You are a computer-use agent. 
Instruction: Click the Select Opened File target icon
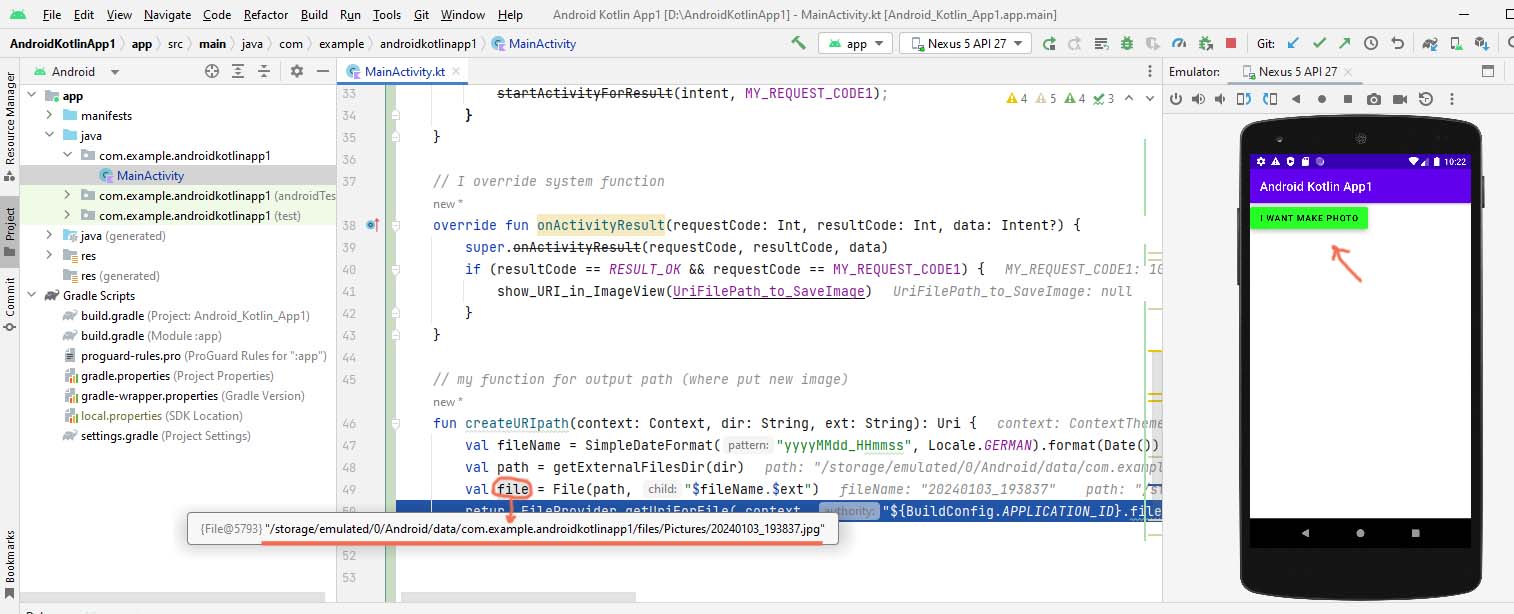[212, 72]
